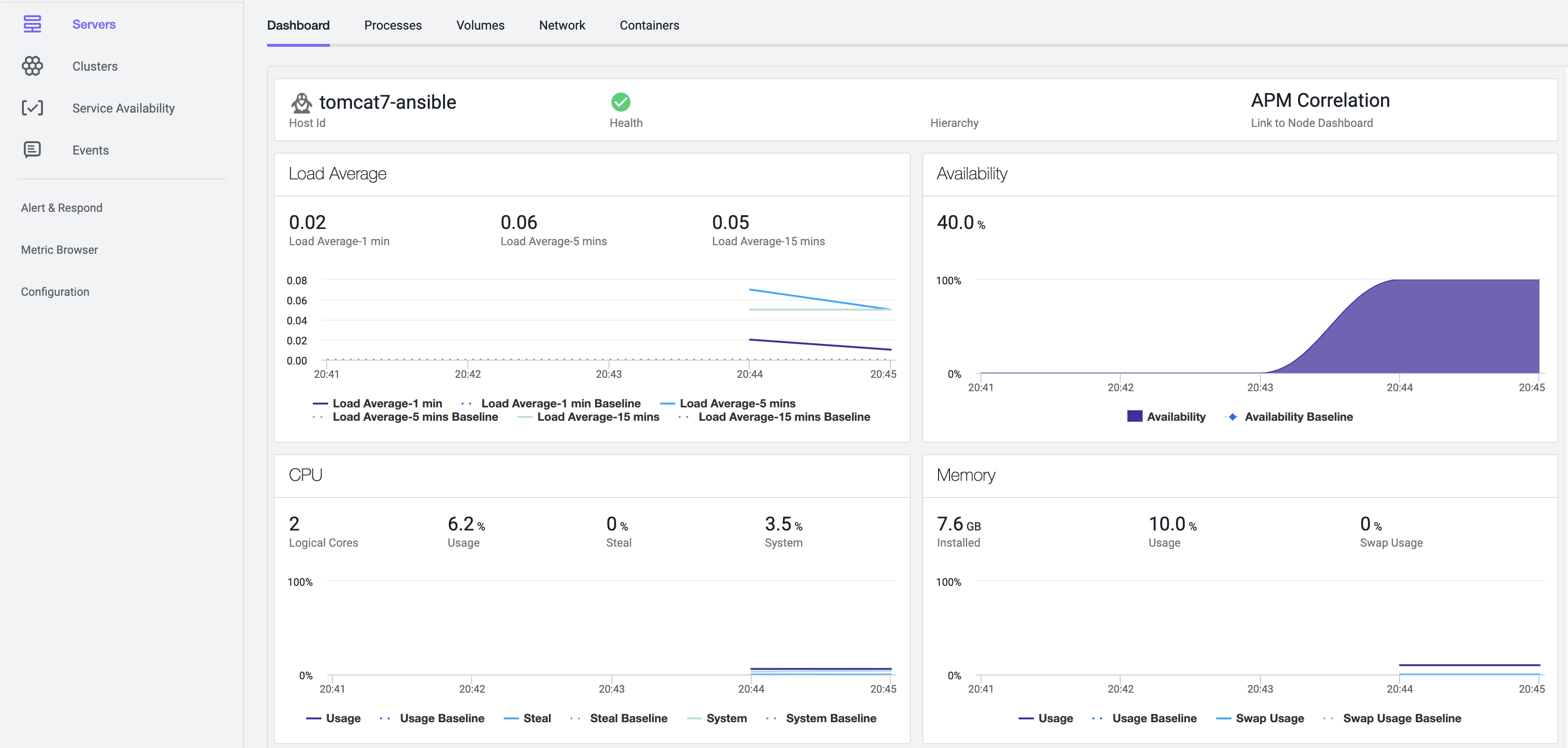This screenshot has width=1568, height=748.
Task: Click the Servers stack icon in sidebar
Action: coord(32,24)
